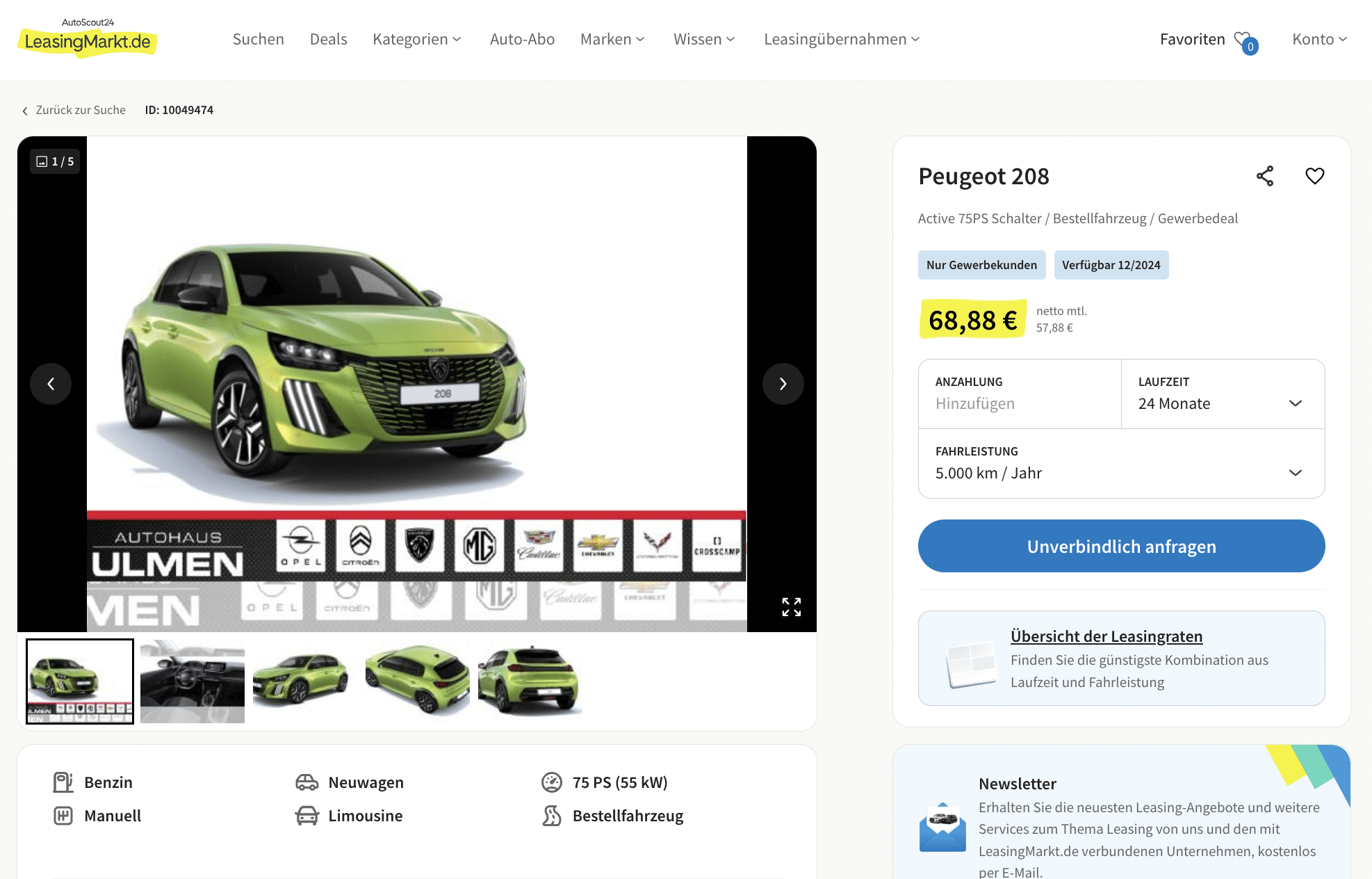Expand the Leasingübernahmen menu

842,39
